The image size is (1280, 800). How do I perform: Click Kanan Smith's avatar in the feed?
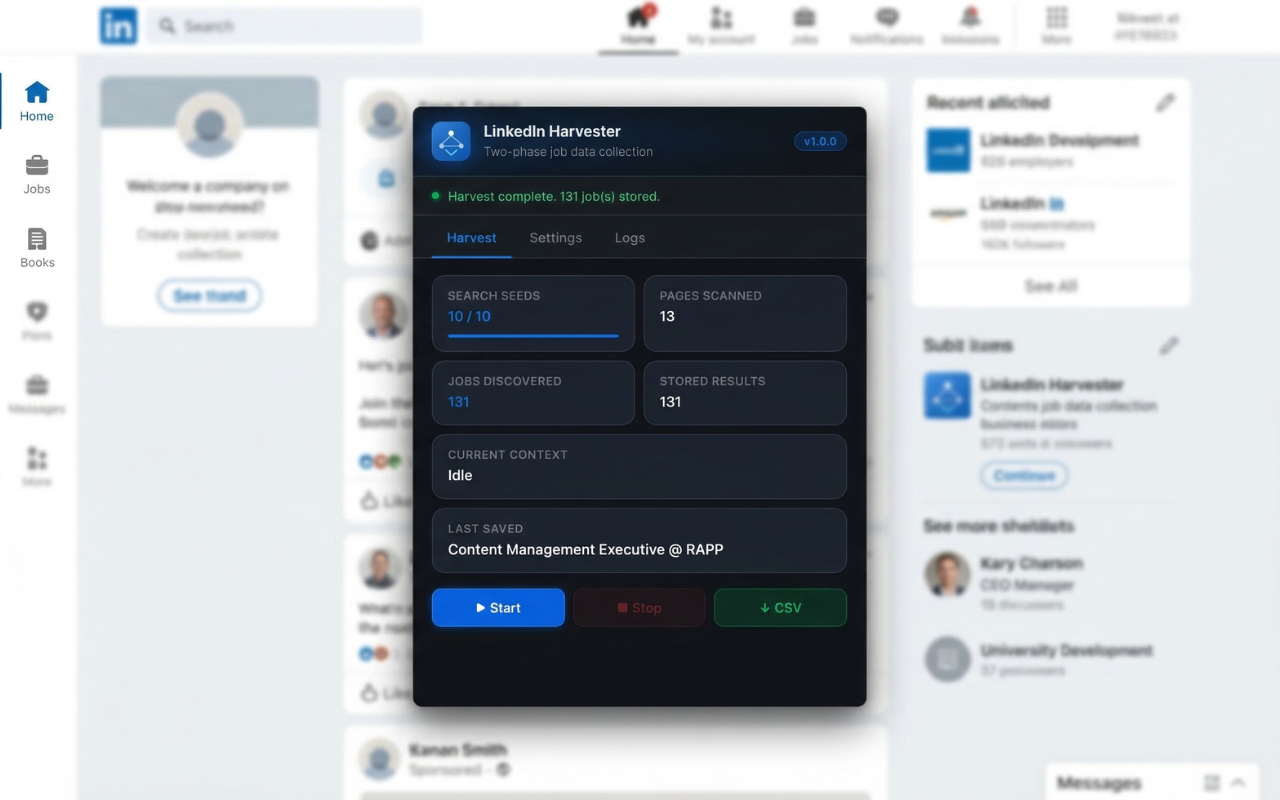click(x=381, y=759)
